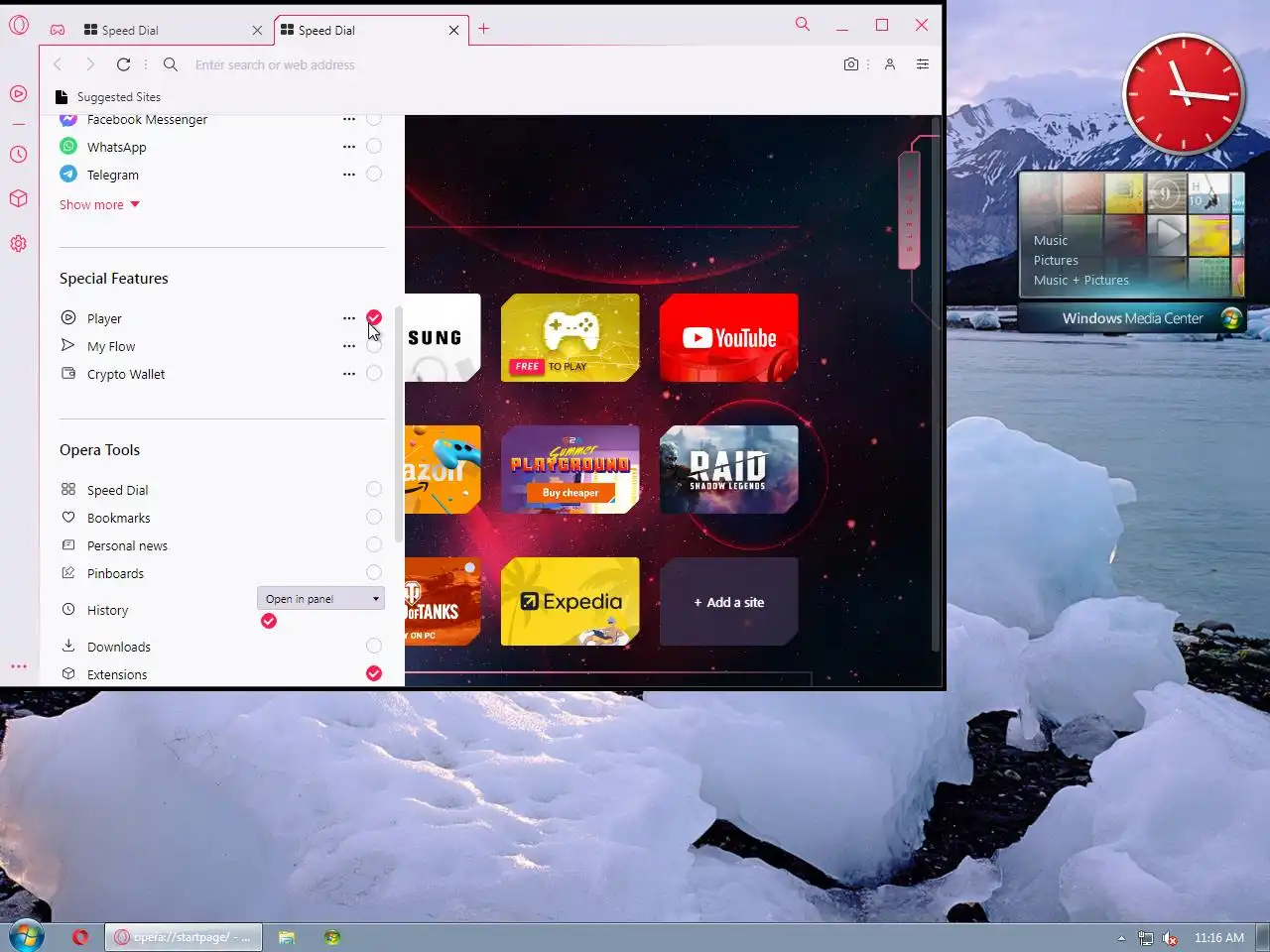1270x952 pixels.
Task: Enable Telegram in the sidebar
Action: pos(374,174)
